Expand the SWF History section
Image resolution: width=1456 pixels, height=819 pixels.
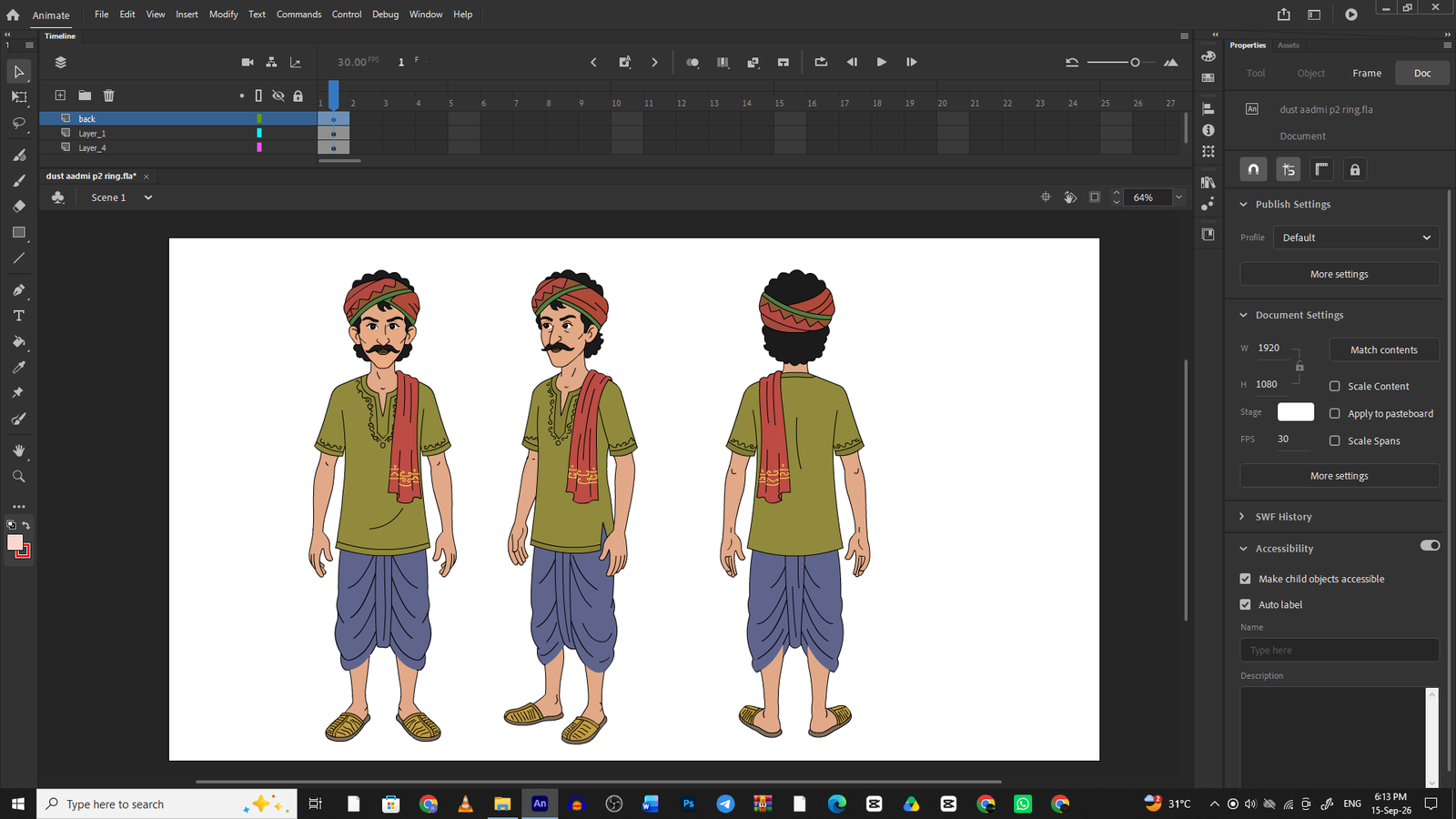coord(1242,517)
